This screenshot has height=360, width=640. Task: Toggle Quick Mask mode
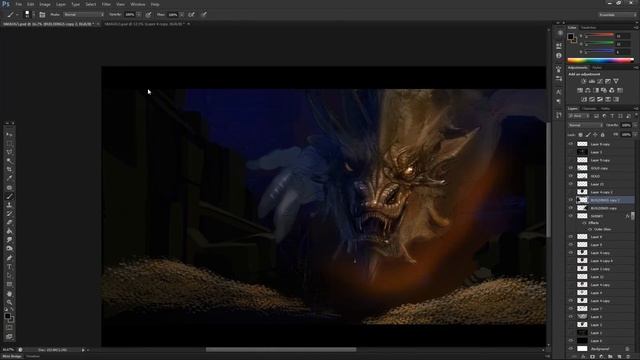9,327
